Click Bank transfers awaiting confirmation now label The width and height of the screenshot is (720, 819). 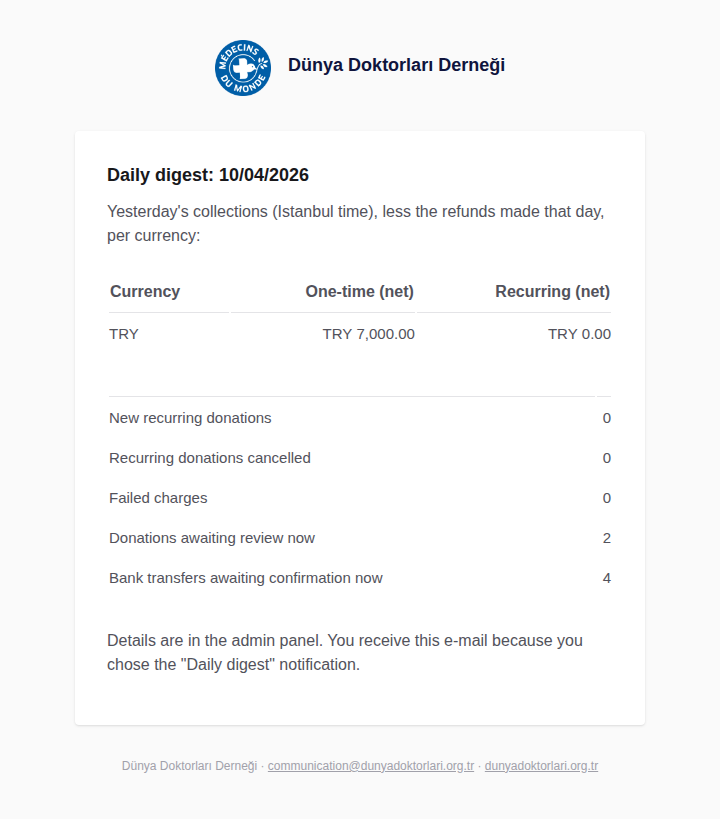246,578
